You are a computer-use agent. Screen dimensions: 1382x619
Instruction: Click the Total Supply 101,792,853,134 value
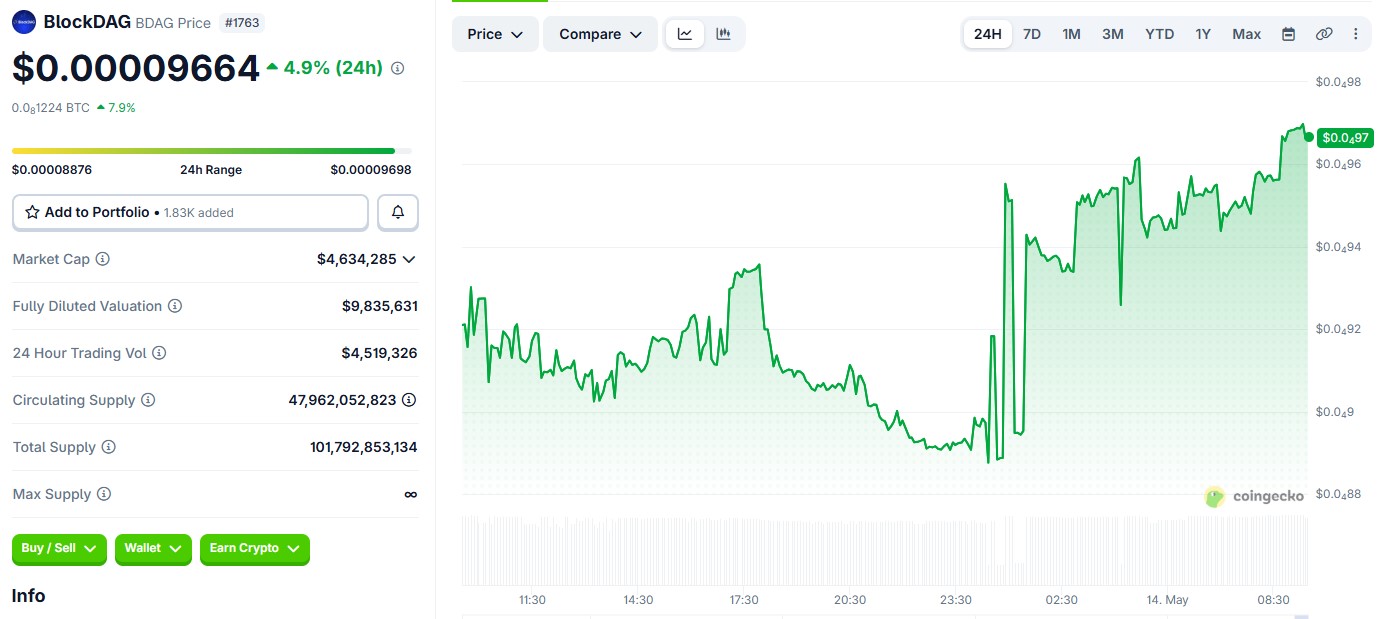coord(364,447)
